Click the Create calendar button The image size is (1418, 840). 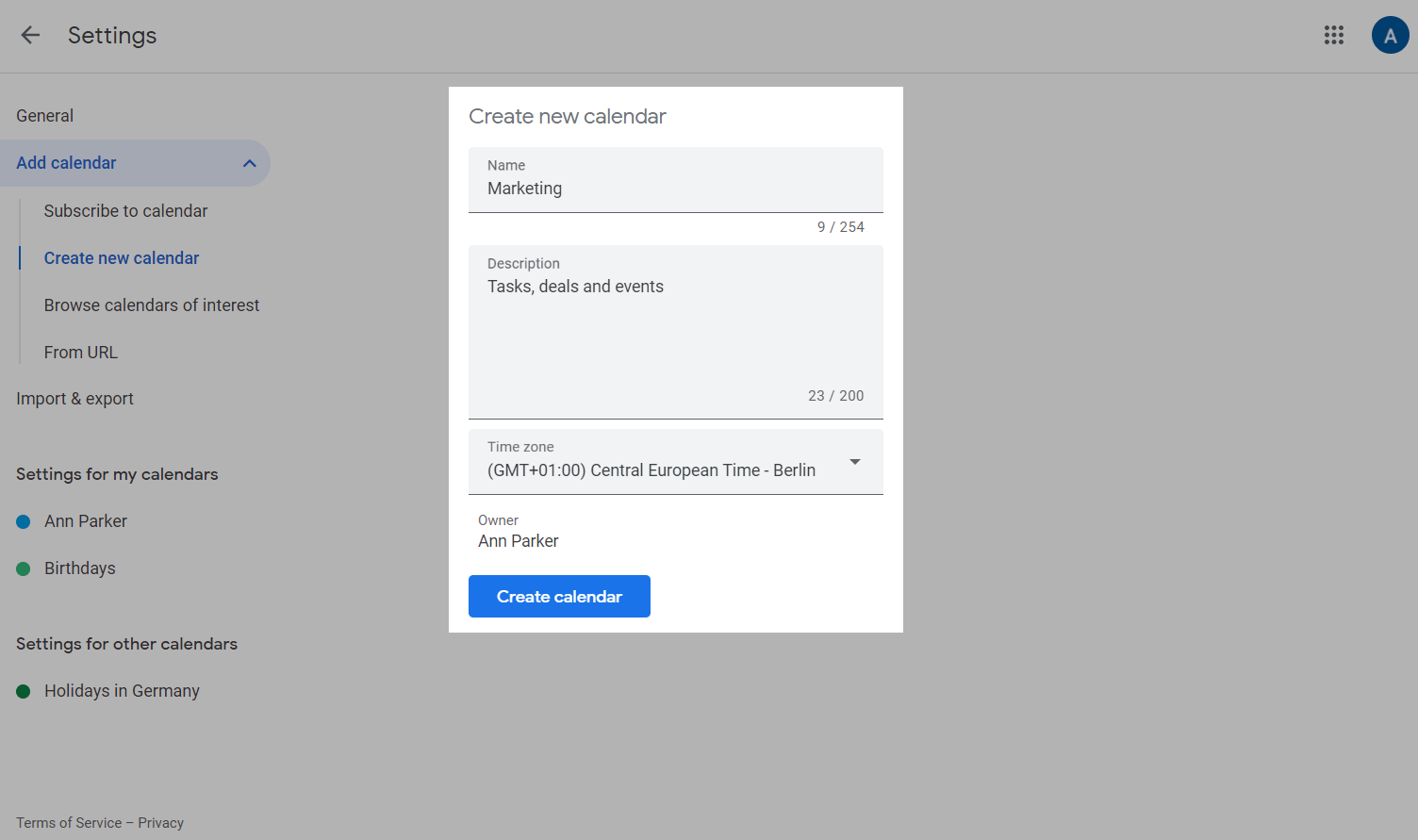[559, 597]
